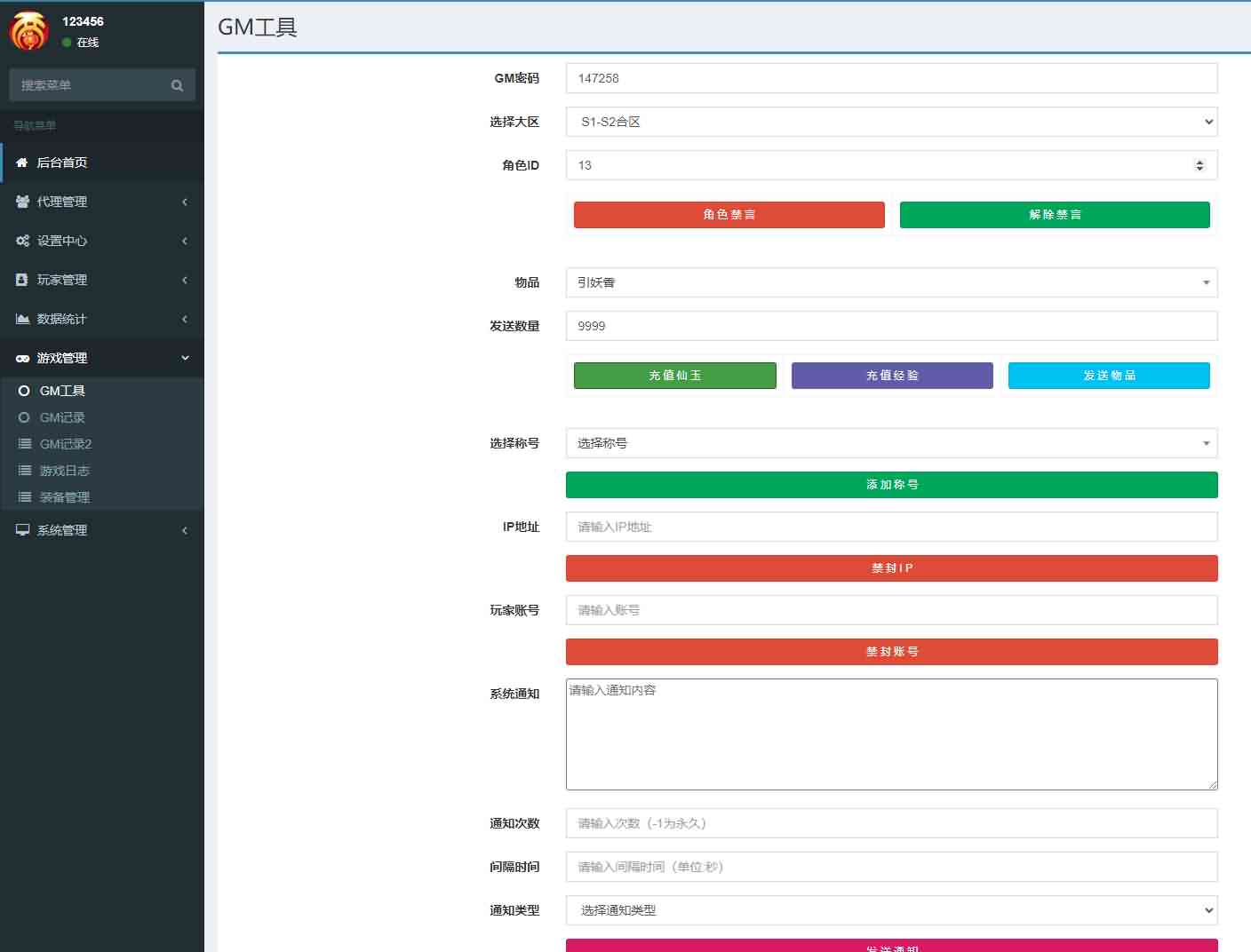The height and width of the screenshot is (952, 1251).
Task: Open the 选择大区 dropdown
Action: click(891, 122)
